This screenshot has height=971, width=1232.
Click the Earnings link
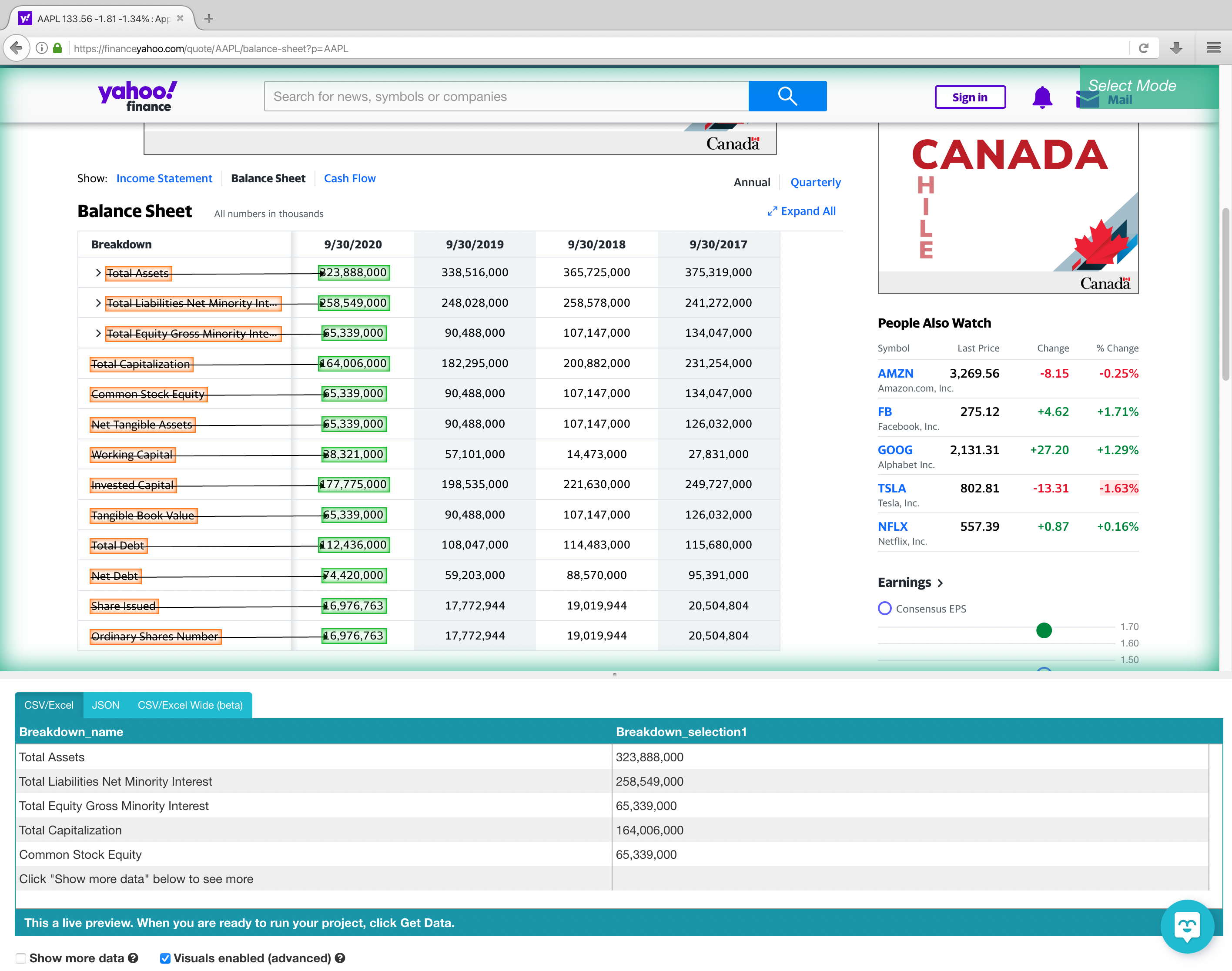(904, 581)
